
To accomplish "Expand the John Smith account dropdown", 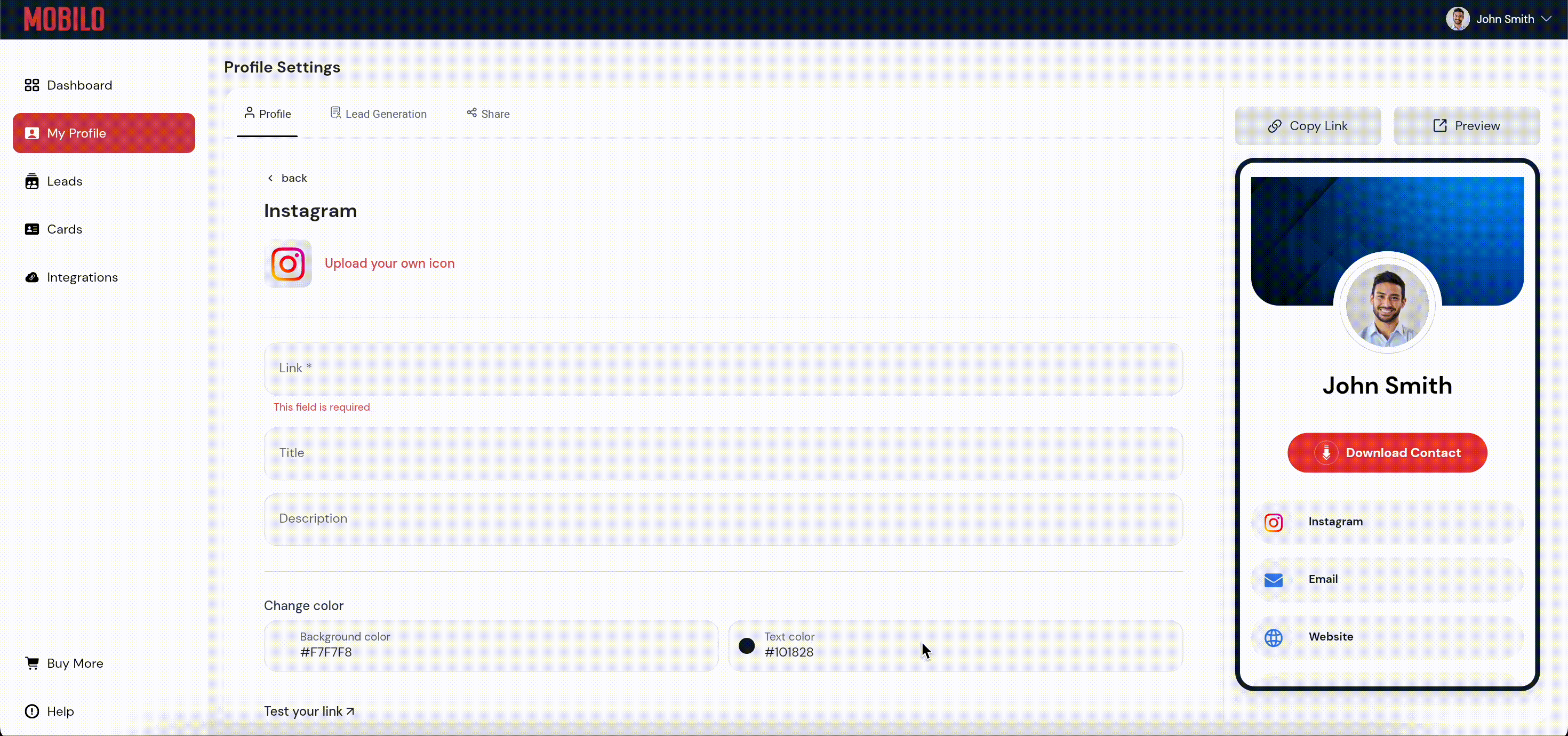I will click(1546, 19).
